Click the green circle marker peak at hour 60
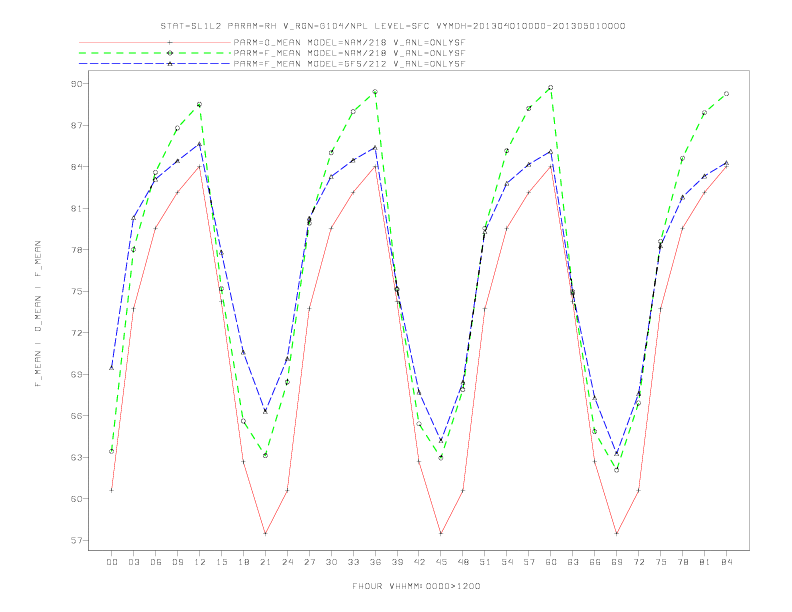 pos(551,88)
